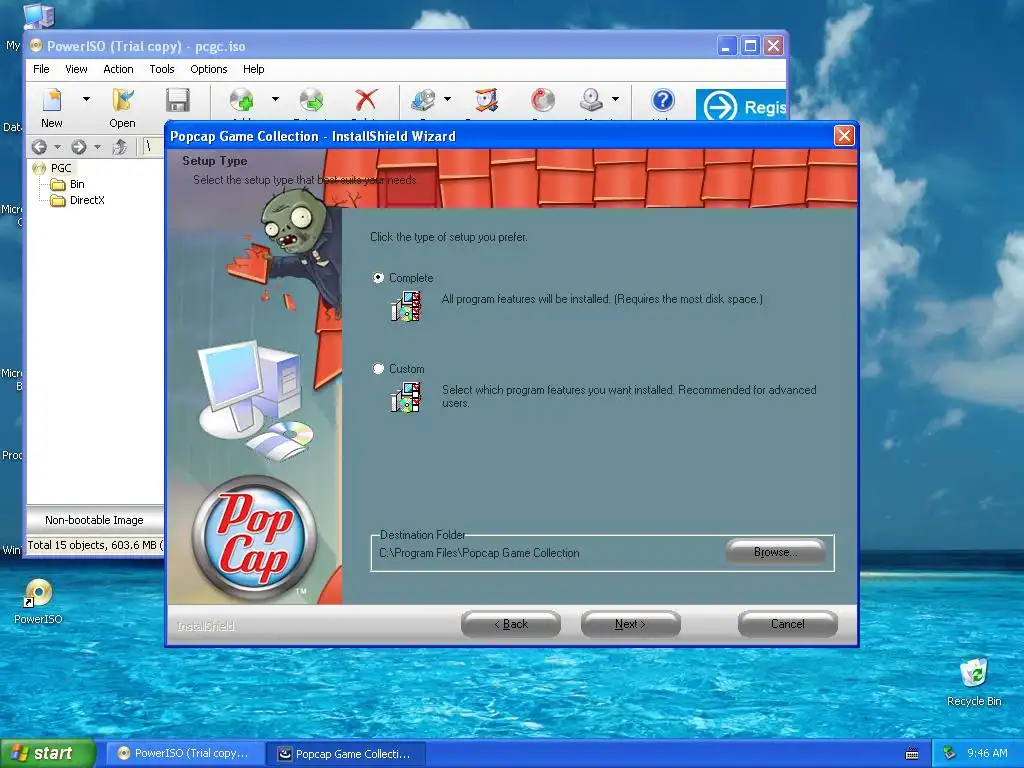1024x768 pixels.
Task: Click the Browse button for destination folder
Action: (x=775, y=552)
